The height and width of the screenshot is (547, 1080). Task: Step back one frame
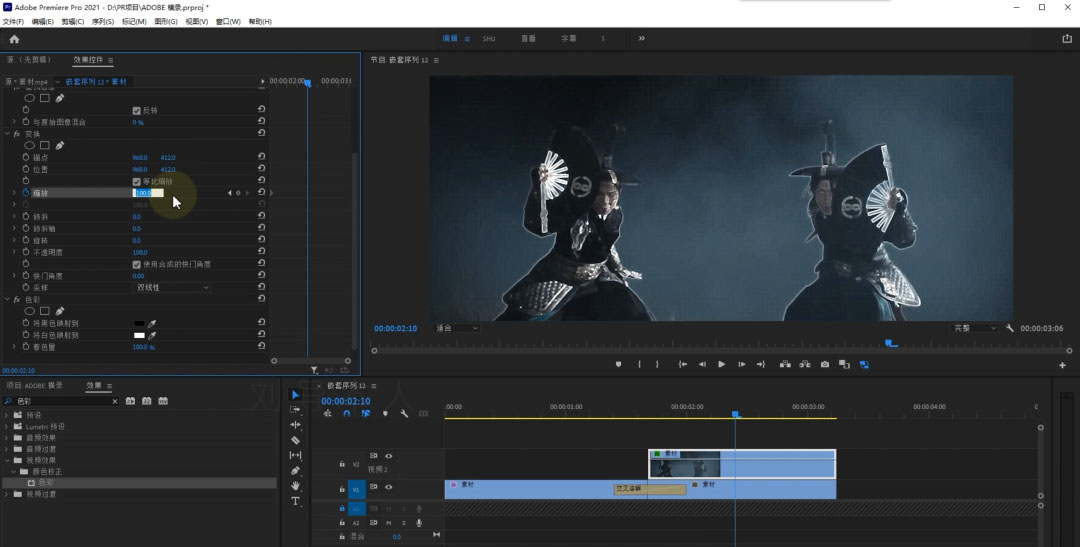[702, 364]
